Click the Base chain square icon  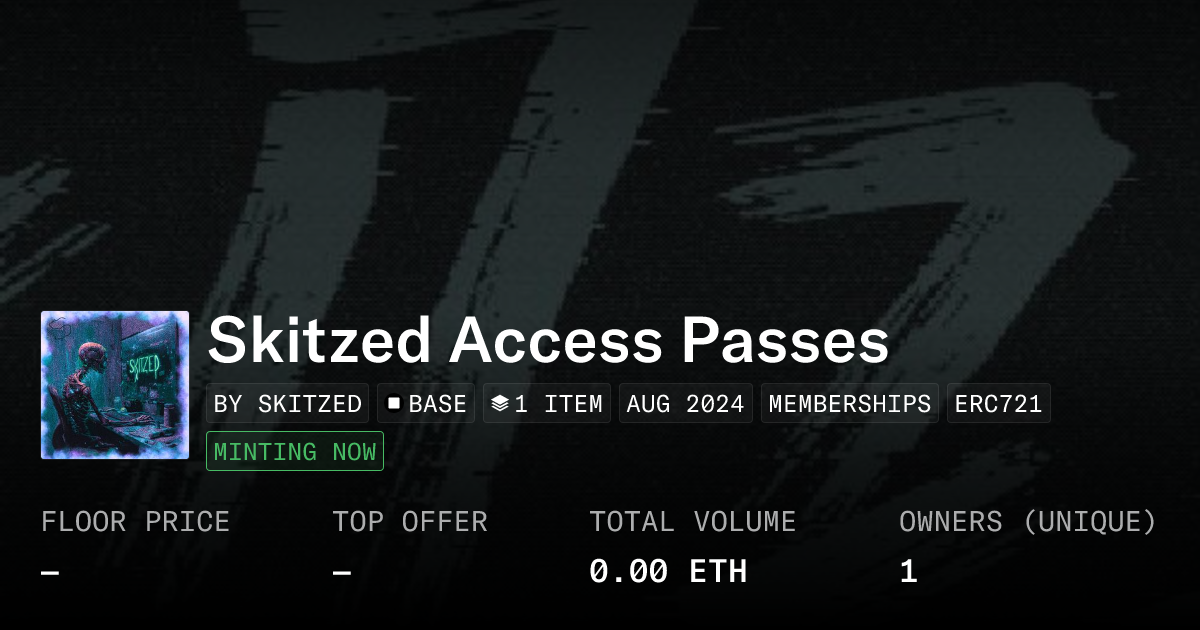click(394, 404)
